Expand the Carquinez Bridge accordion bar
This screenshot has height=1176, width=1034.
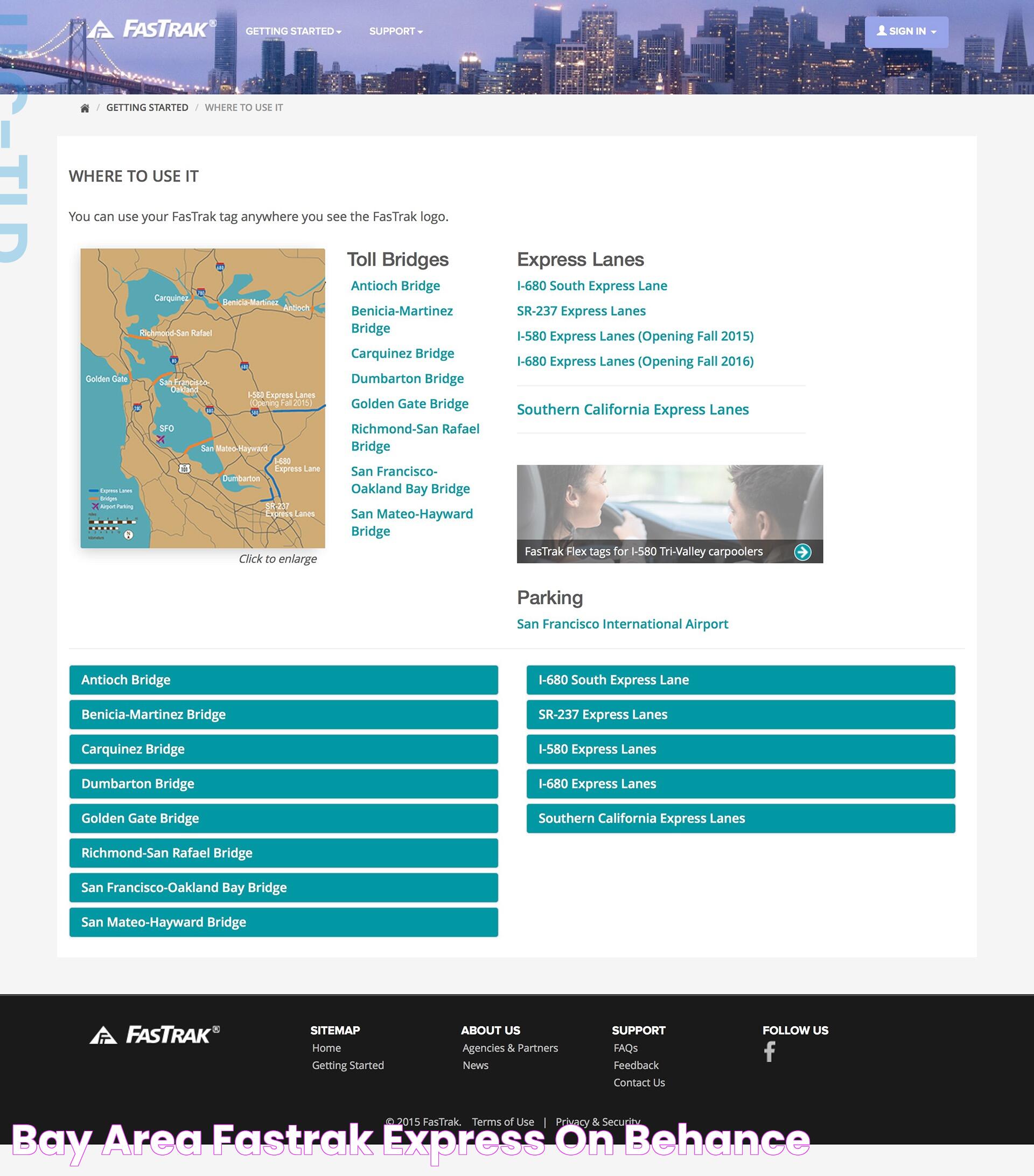[x=283, y=749]
